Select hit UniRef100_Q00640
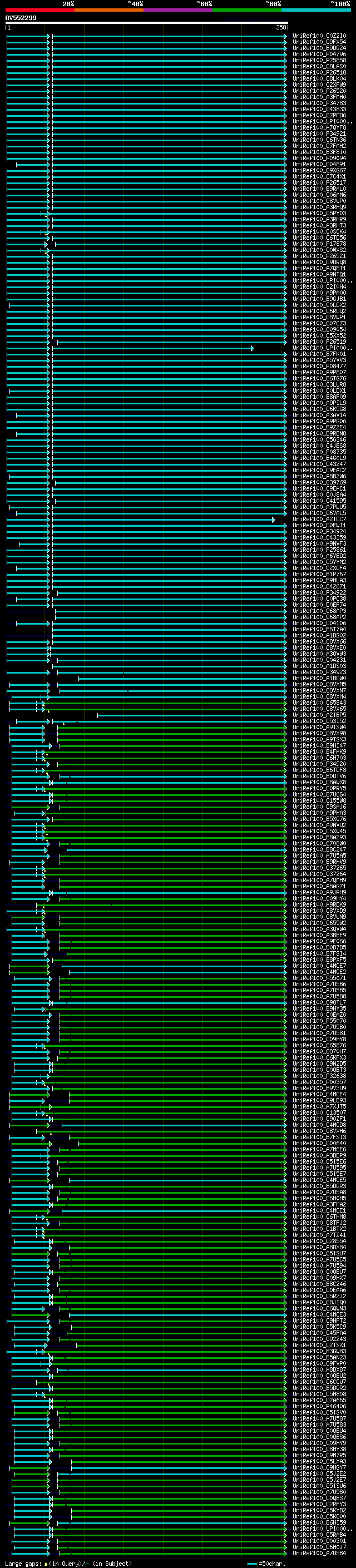Screen dimensions: 356x1568 click(x=319, y=1143)
